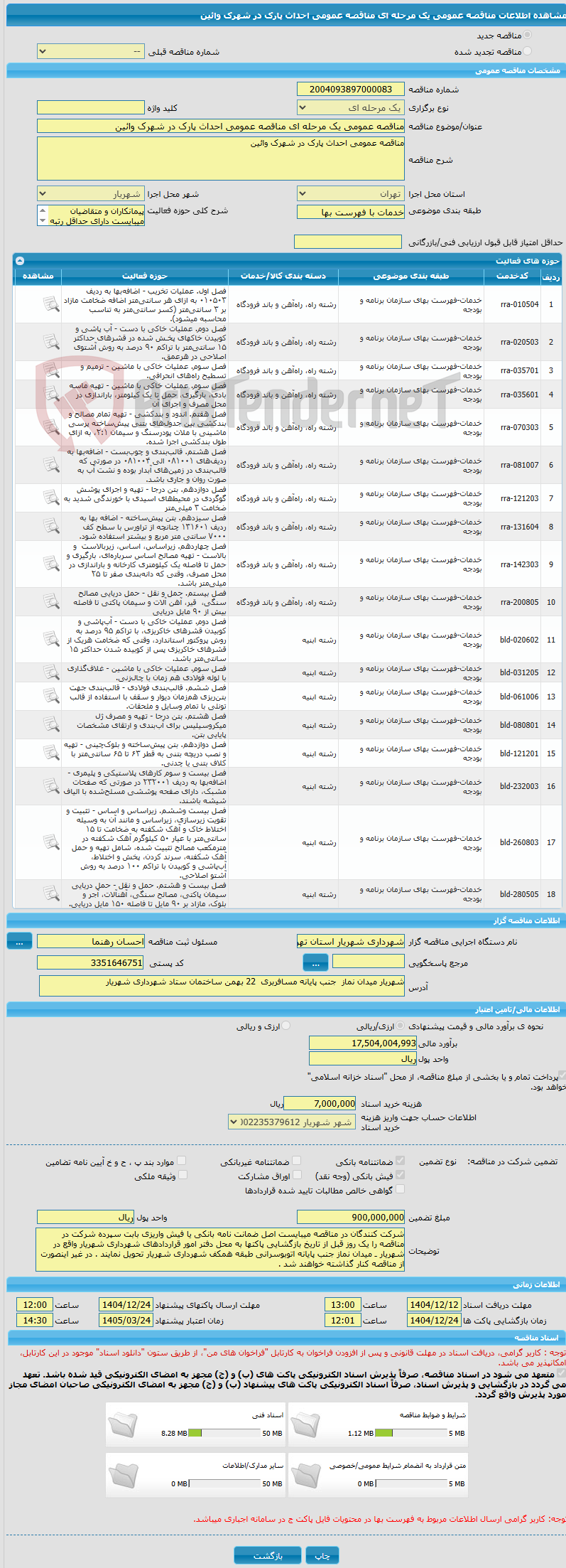Click ellipsis button next to مرجع پاسخگویی

coord(315,962)
